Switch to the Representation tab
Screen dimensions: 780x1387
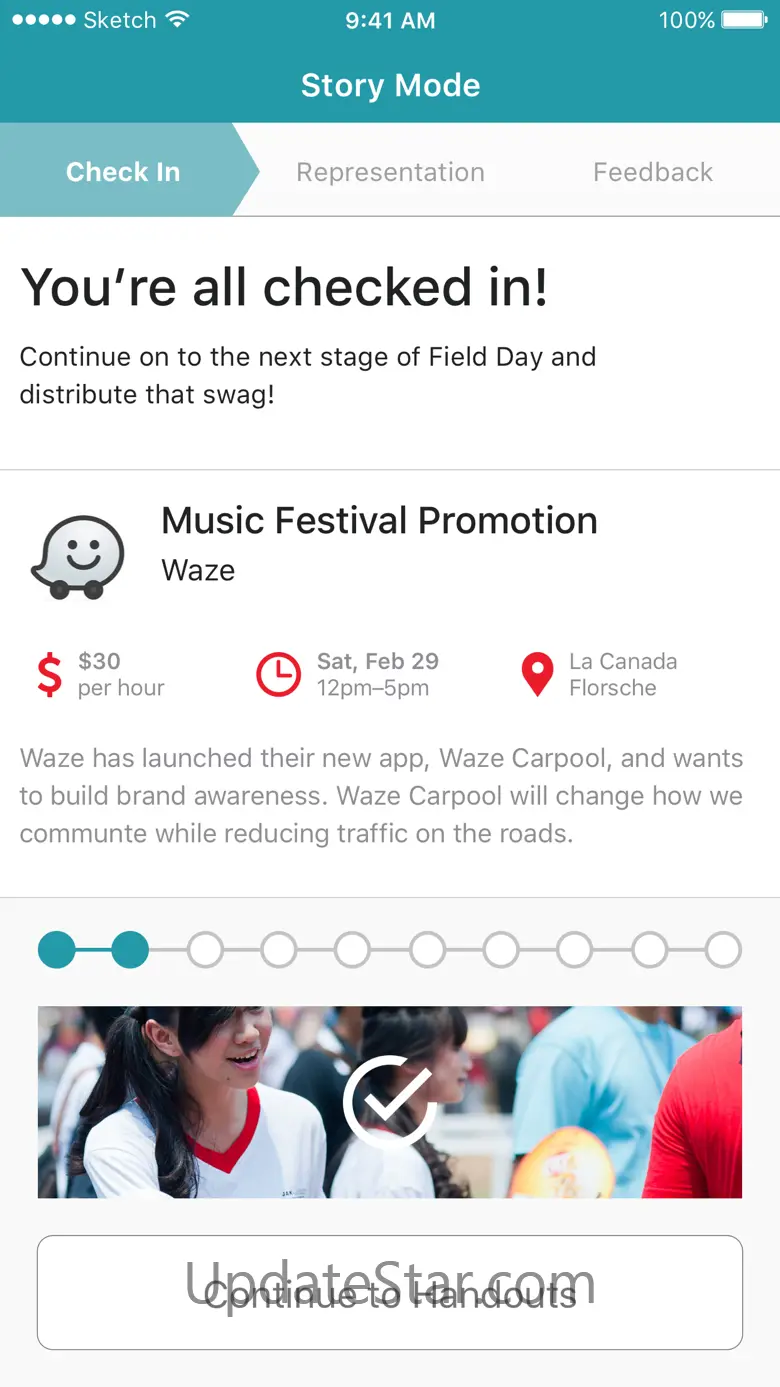coord(390,172)
